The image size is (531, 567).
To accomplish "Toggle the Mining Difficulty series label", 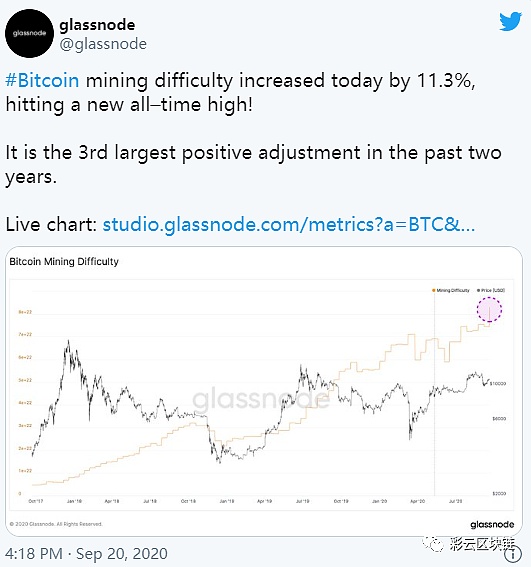I will 453,290.
